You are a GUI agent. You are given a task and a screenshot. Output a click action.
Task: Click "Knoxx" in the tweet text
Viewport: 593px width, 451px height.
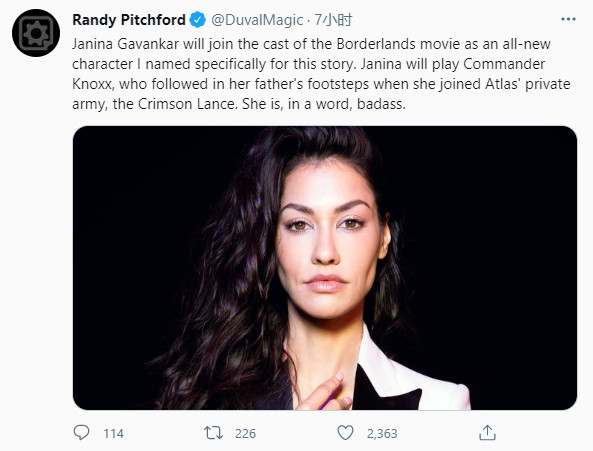point(93,84)
